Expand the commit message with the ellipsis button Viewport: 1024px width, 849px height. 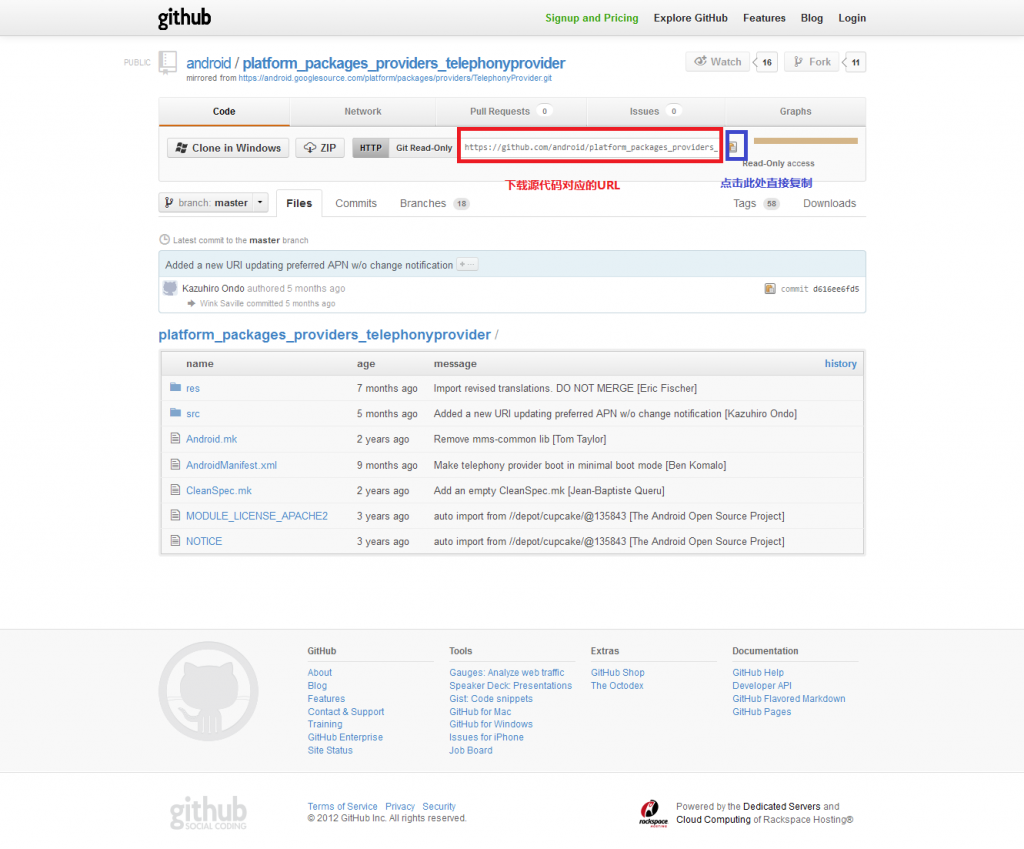(x=467, y=264)
